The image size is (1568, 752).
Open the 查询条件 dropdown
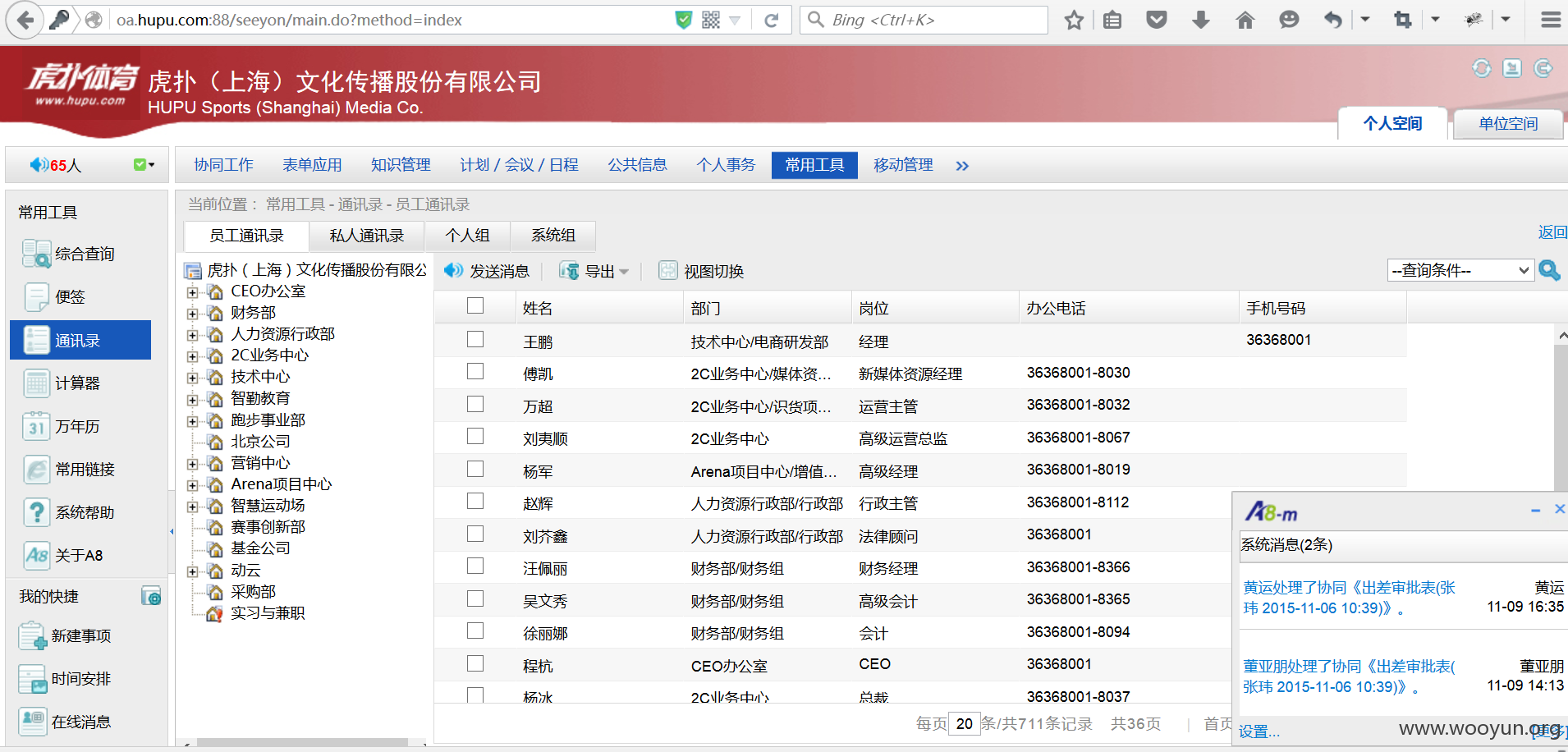point(1460,270)
